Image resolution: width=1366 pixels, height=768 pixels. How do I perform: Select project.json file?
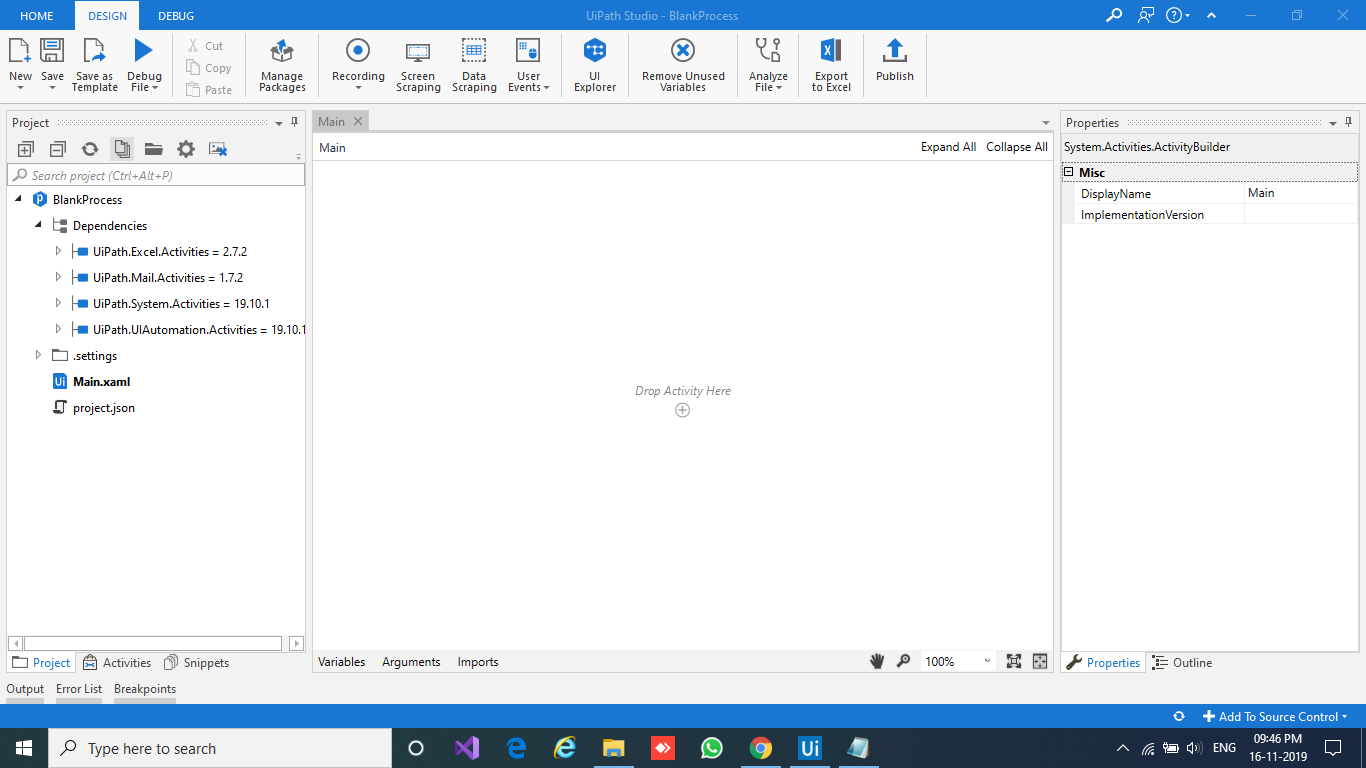tap(103, 407)
